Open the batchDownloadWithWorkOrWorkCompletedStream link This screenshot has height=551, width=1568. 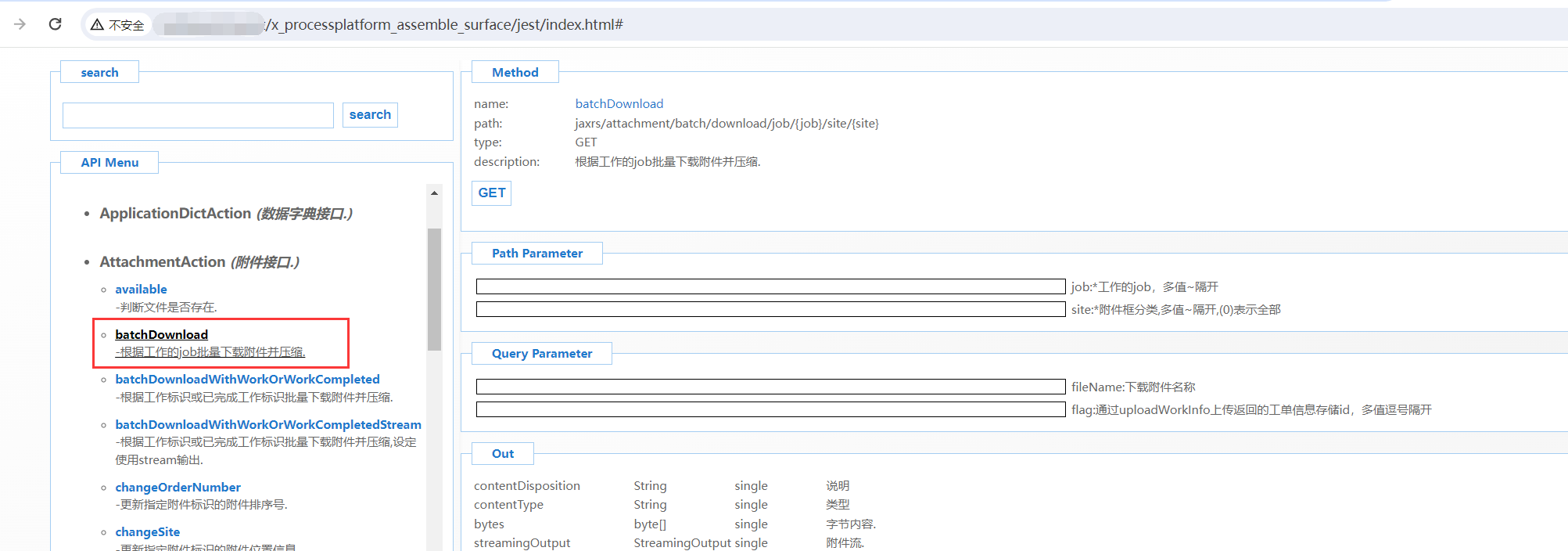click(267, 425)
